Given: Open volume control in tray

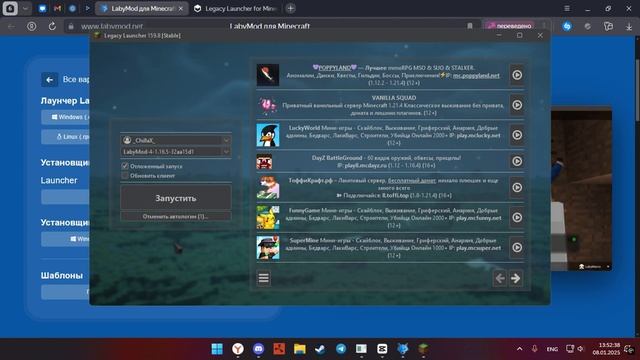Looking at the screenshot, I should click(x=580, y=349).
